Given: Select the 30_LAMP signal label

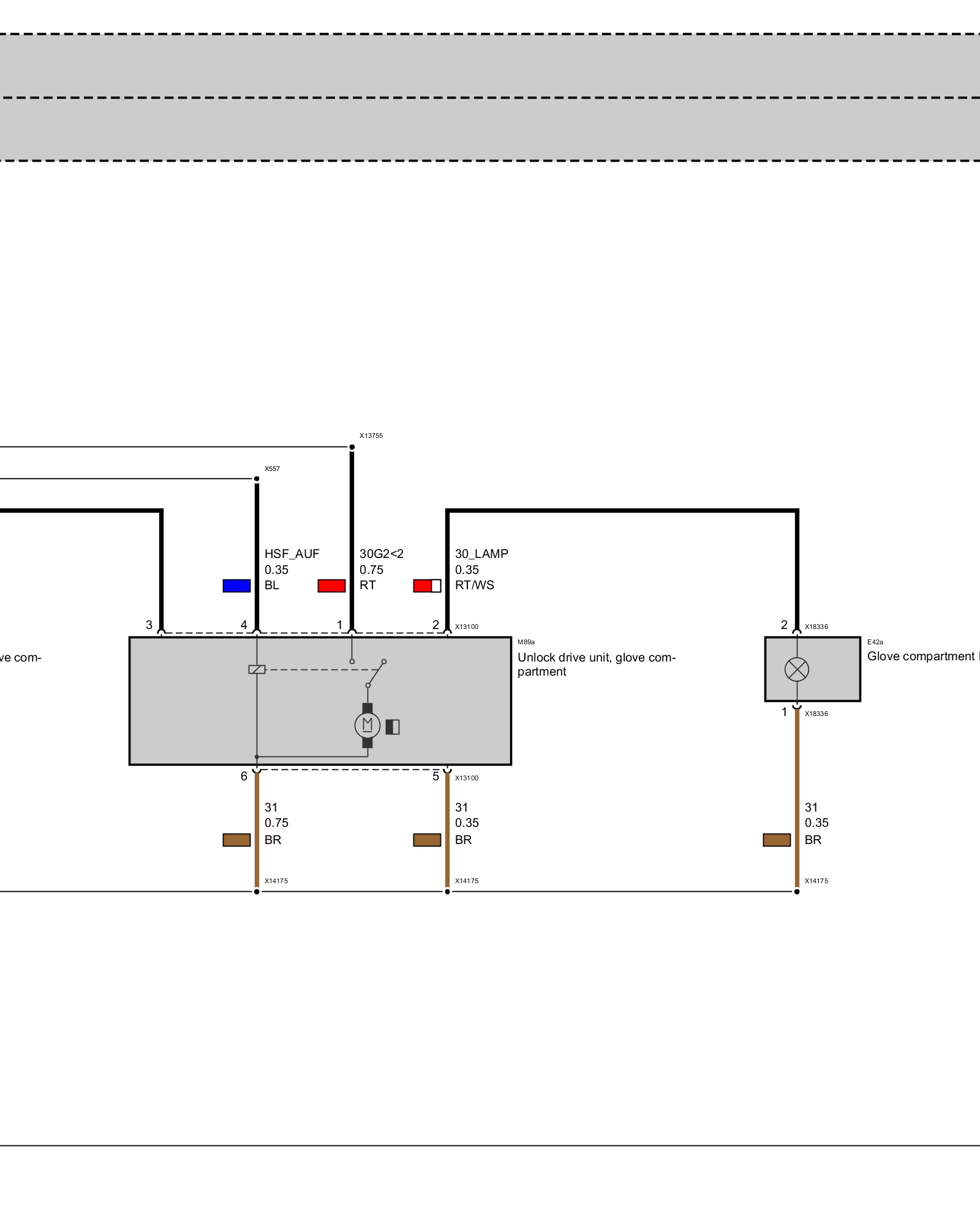Looking at the screenshot, I should [x=481, y=554].
